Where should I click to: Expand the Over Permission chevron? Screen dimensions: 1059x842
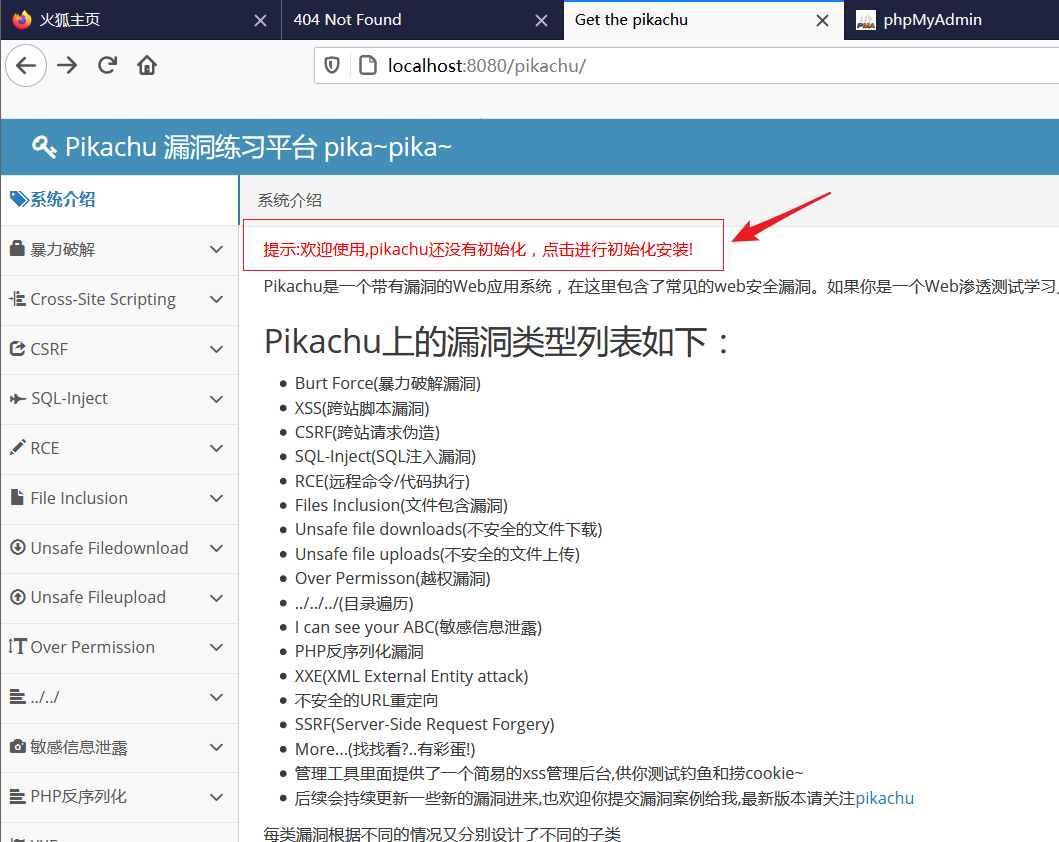[x=216, y=648]
